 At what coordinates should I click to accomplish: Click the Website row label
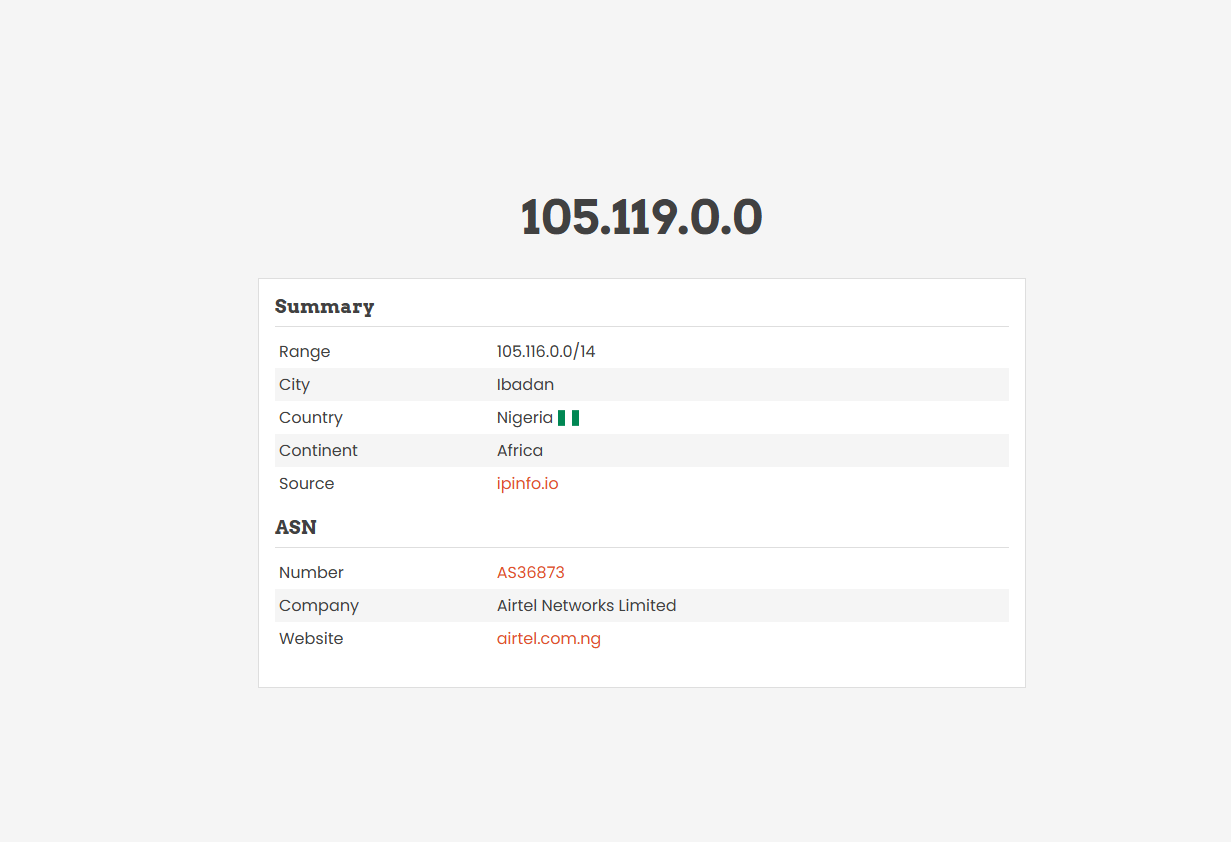pos(311,638)
